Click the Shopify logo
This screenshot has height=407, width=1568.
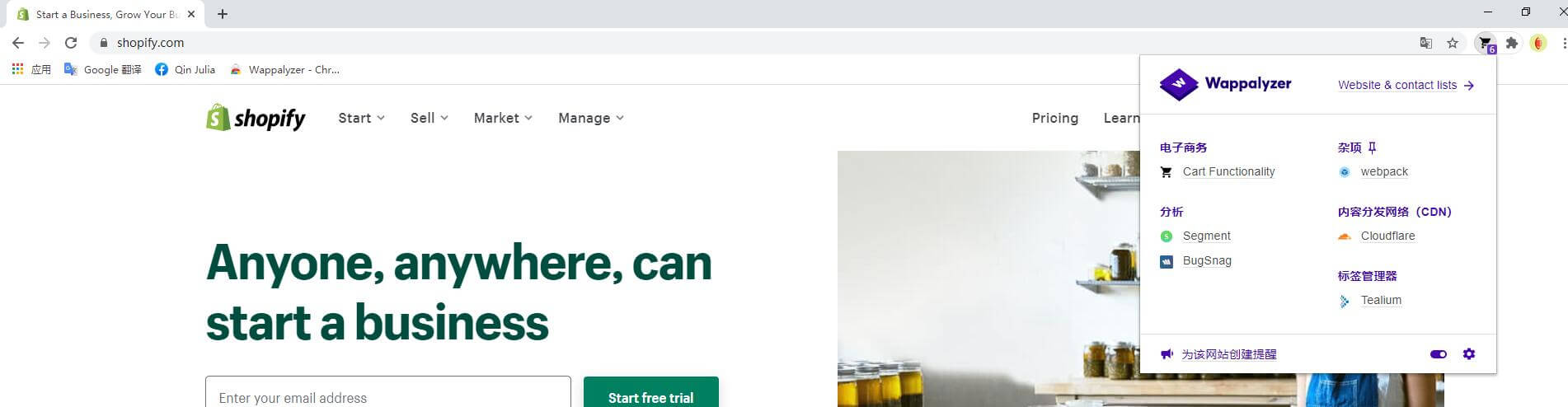256,118
